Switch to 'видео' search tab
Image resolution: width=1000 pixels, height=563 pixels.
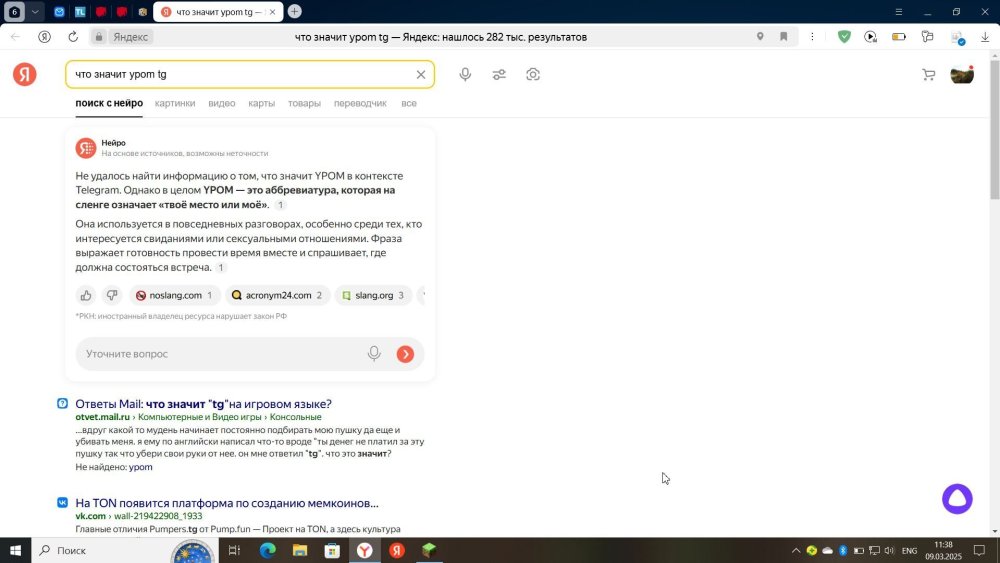coord(221,103)
